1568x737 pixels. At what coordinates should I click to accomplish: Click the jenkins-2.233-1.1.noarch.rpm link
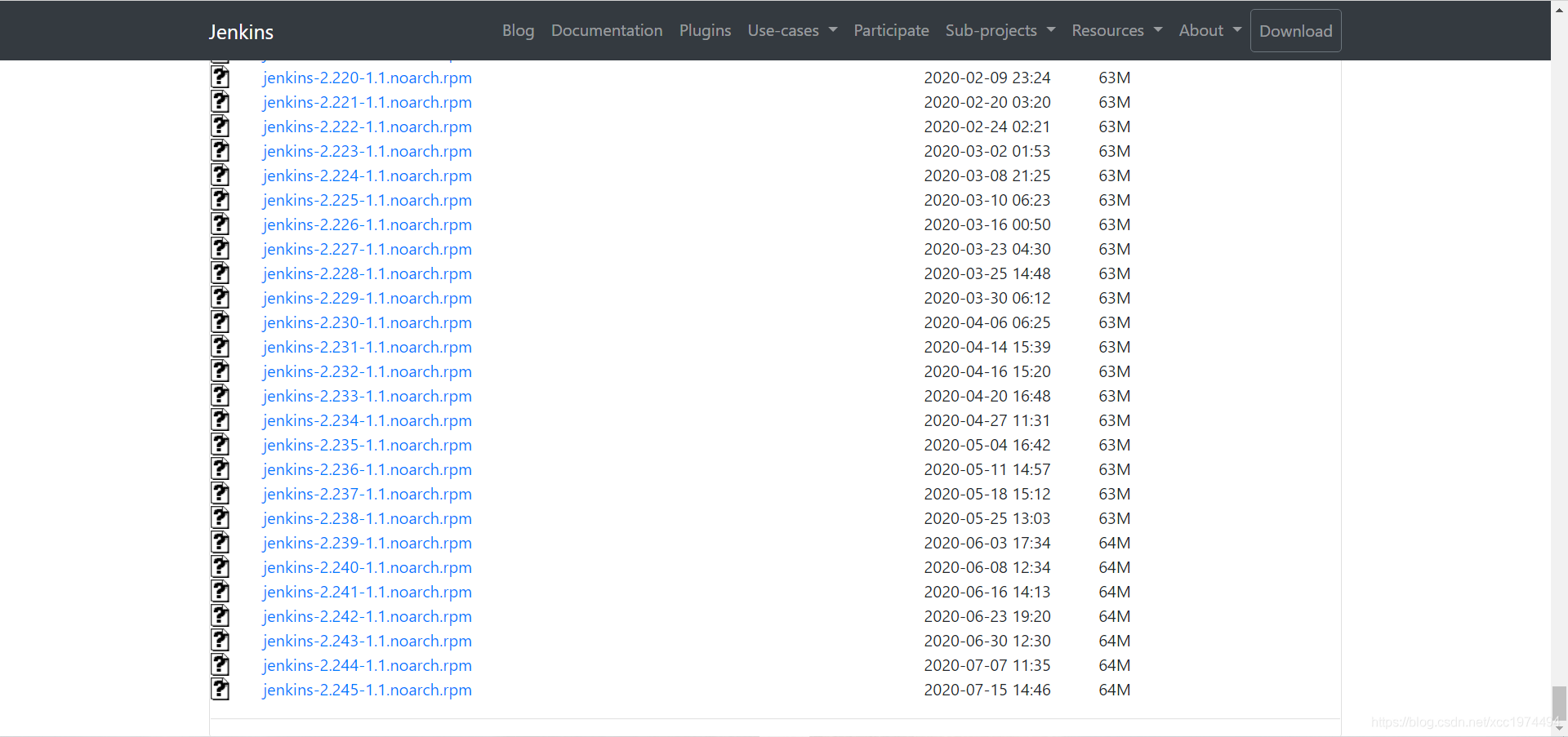(x=367, y=396)
